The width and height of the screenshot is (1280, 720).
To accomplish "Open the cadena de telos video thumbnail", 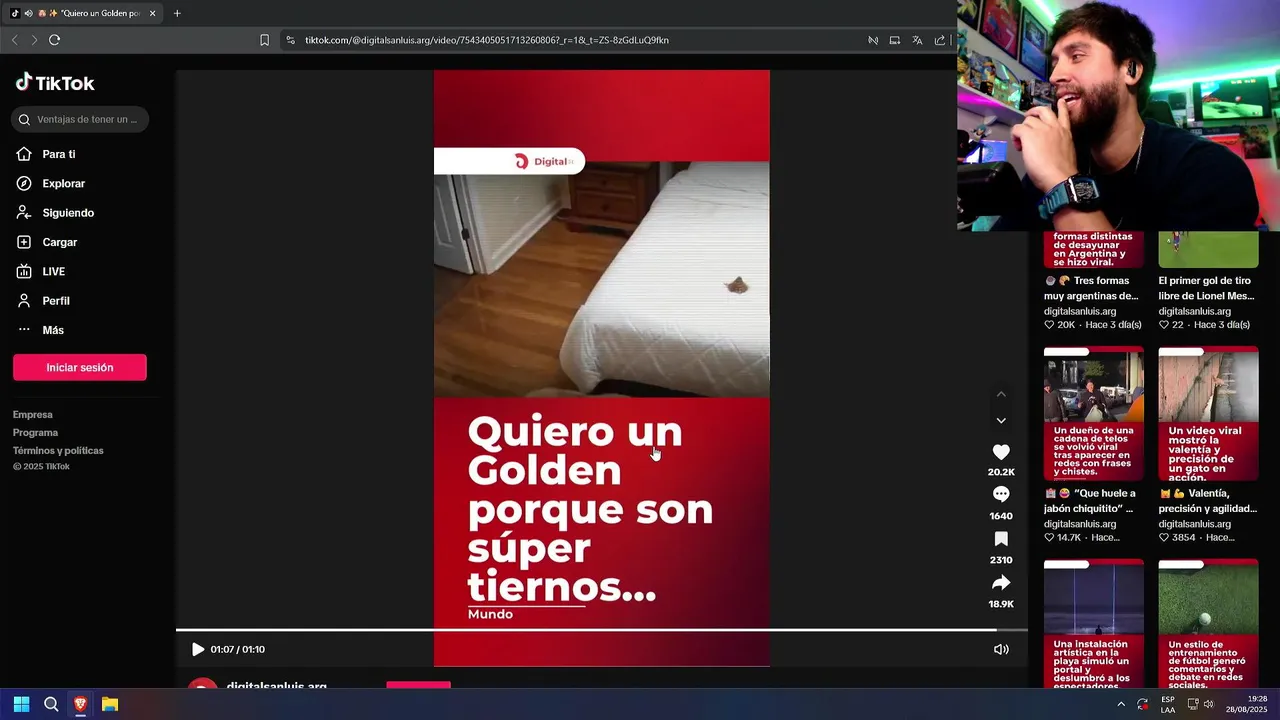I will pyautogui.click(x=1094, y=414).
